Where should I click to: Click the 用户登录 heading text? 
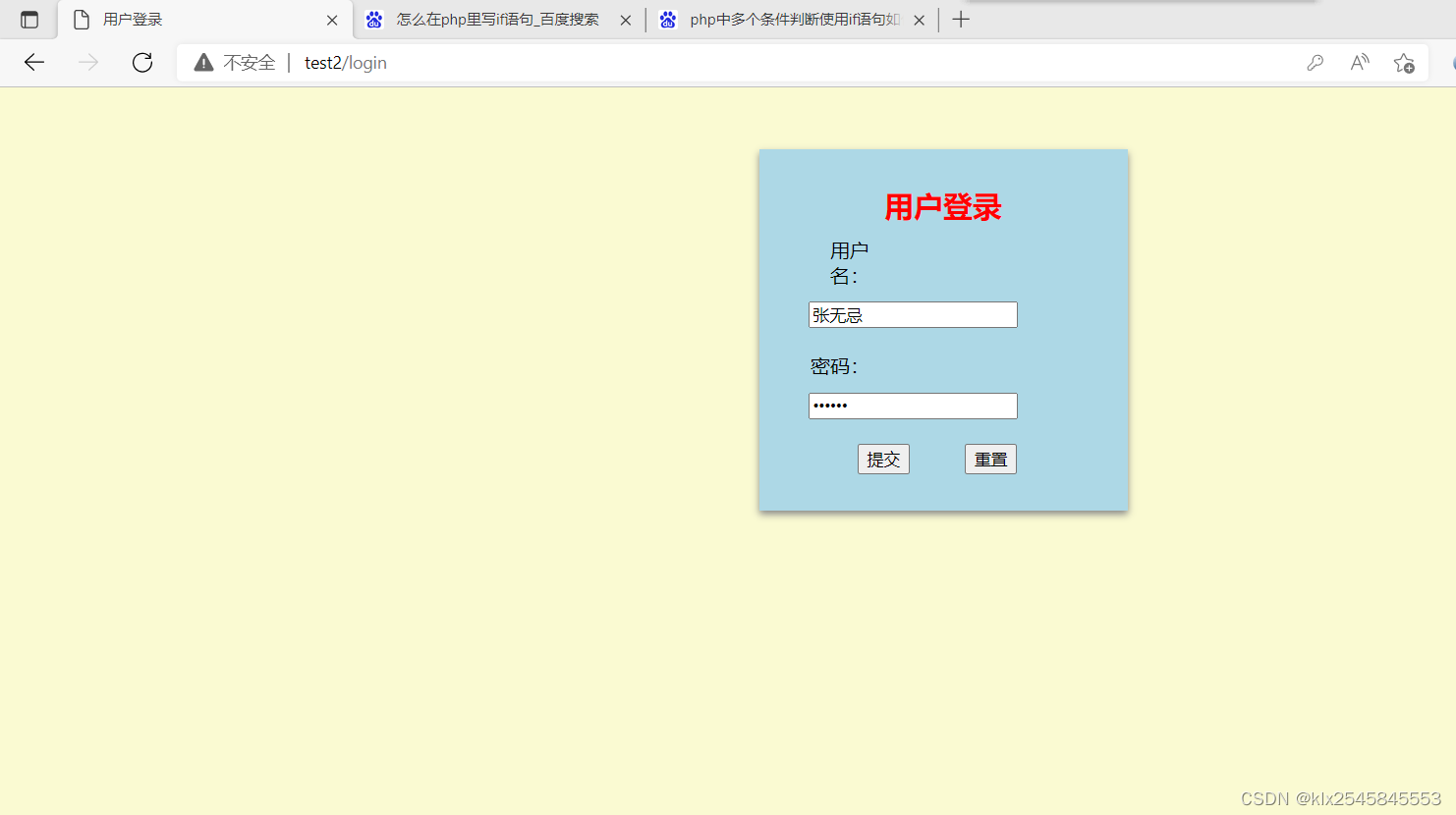pyautogui.click(x=943, y=207)
